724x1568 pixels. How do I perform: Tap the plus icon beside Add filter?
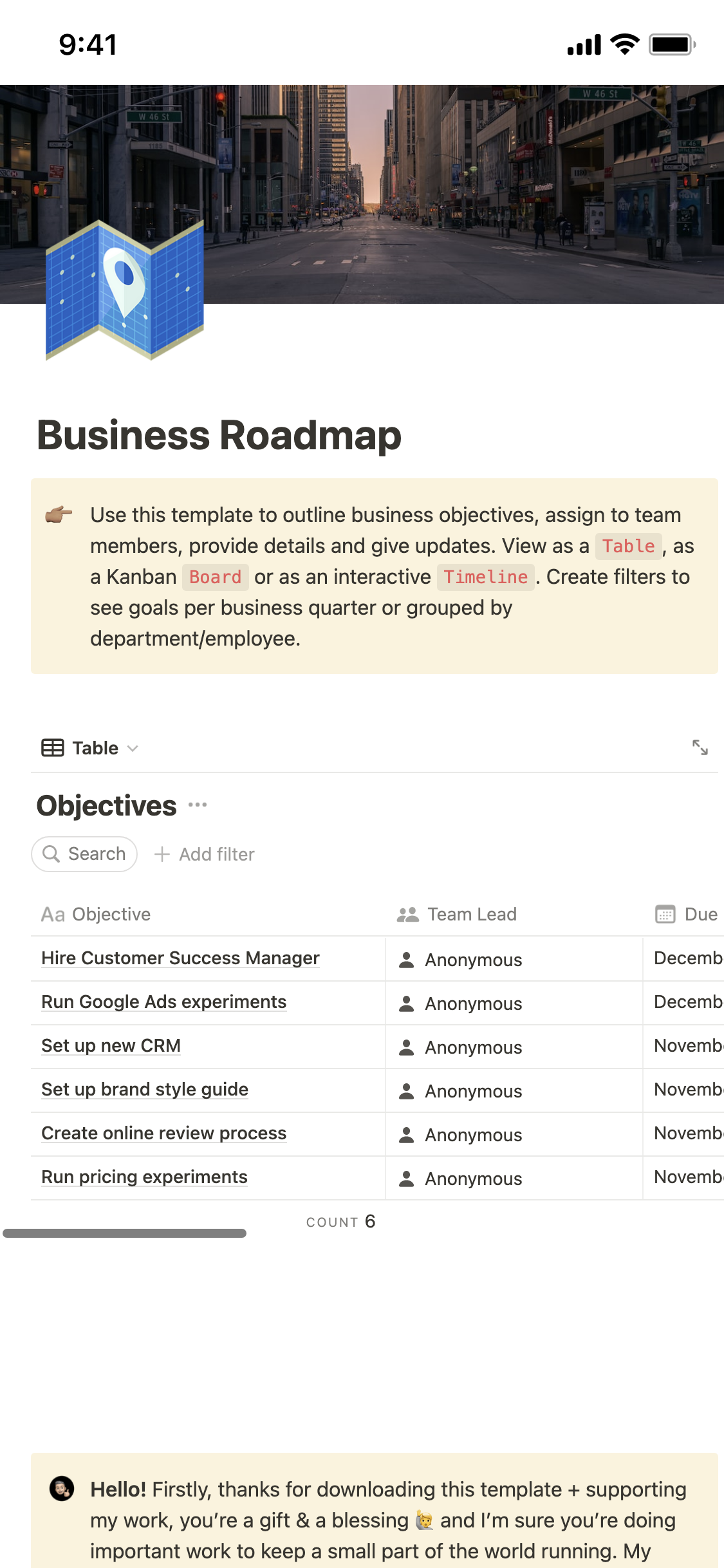coord(162,854)
